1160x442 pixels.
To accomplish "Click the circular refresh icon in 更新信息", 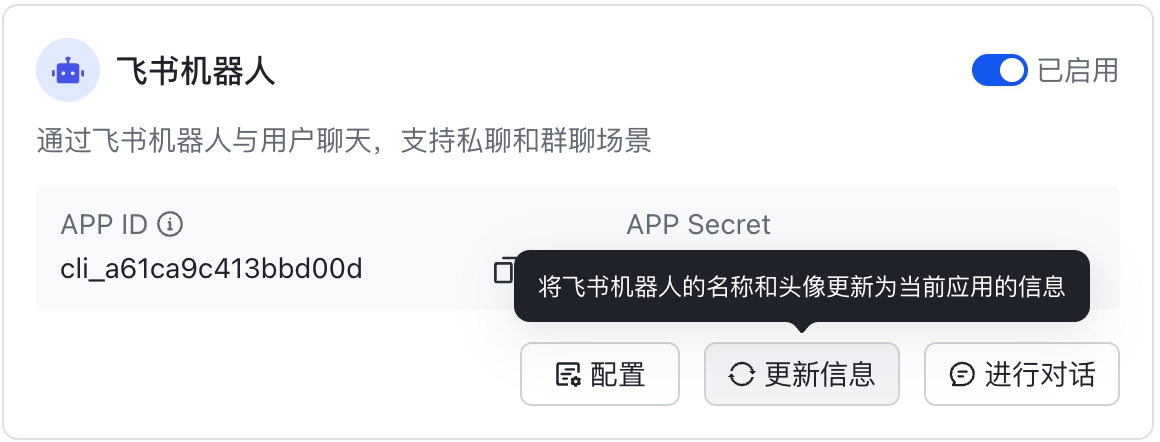I will click(741, 375).
